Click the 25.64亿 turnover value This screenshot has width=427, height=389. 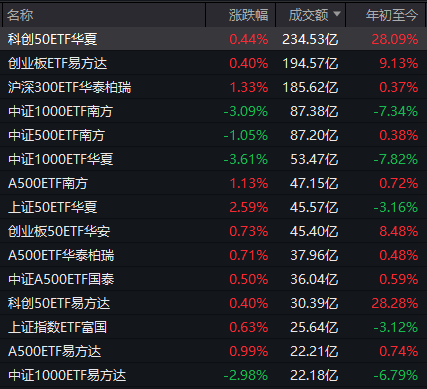(314, 327)
